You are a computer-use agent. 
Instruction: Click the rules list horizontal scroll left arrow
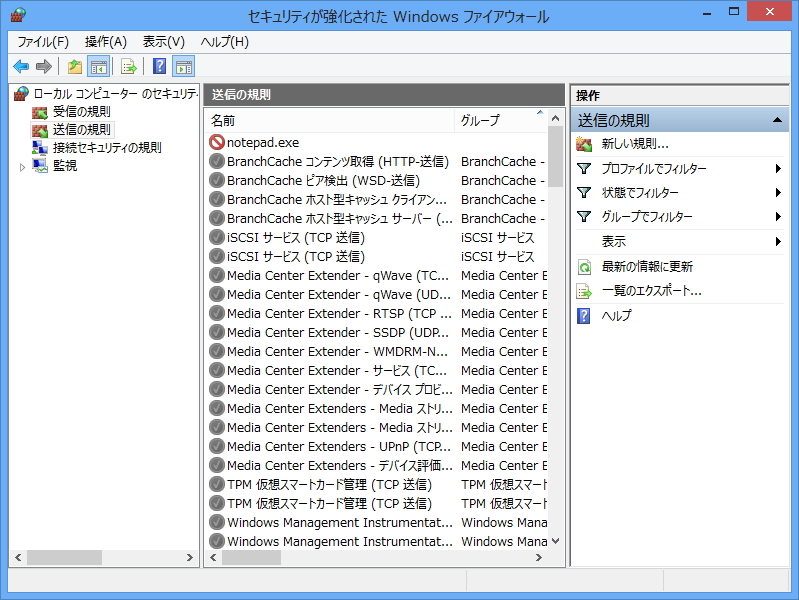pos(214,558)
